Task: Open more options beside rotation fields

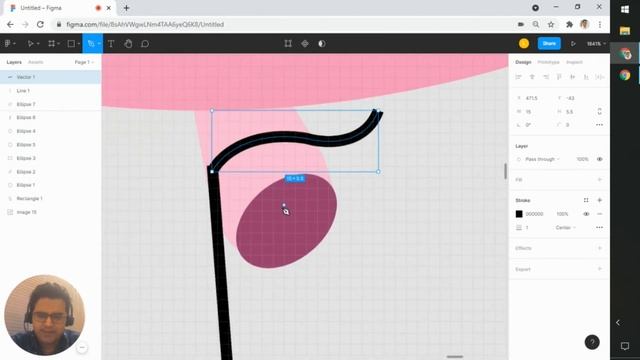Action: (600, 125)
